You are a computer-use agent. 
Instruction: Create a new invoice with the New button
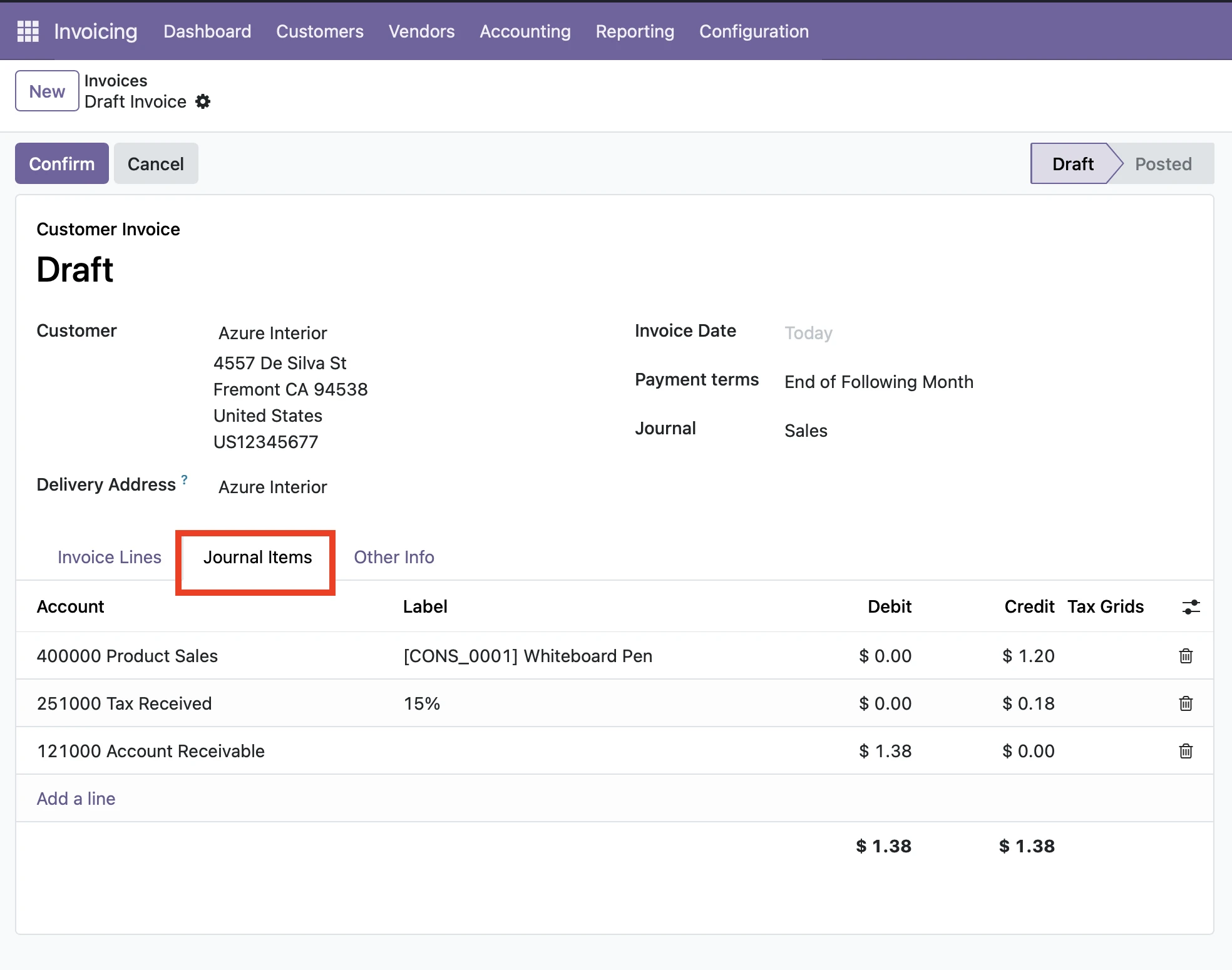(46, 90)
